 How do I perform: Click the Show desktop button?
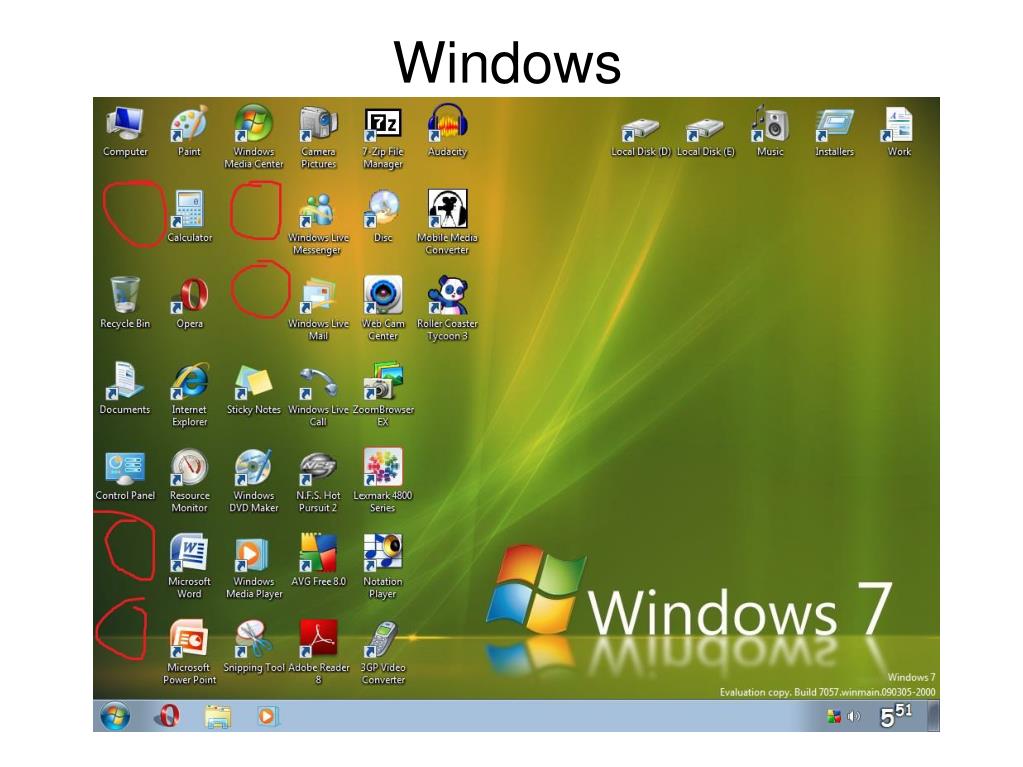[934, 715]
